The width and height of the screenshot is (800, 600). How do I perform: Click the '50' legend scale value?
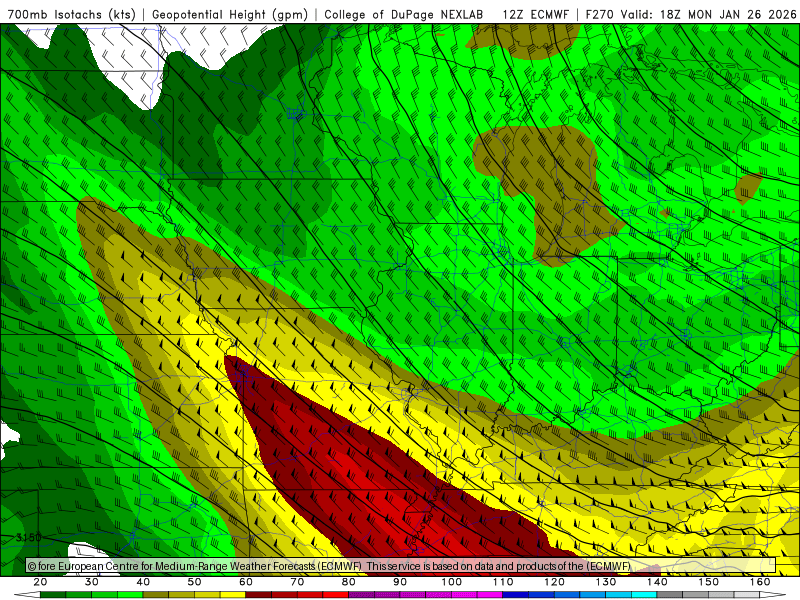coord(194,582)
